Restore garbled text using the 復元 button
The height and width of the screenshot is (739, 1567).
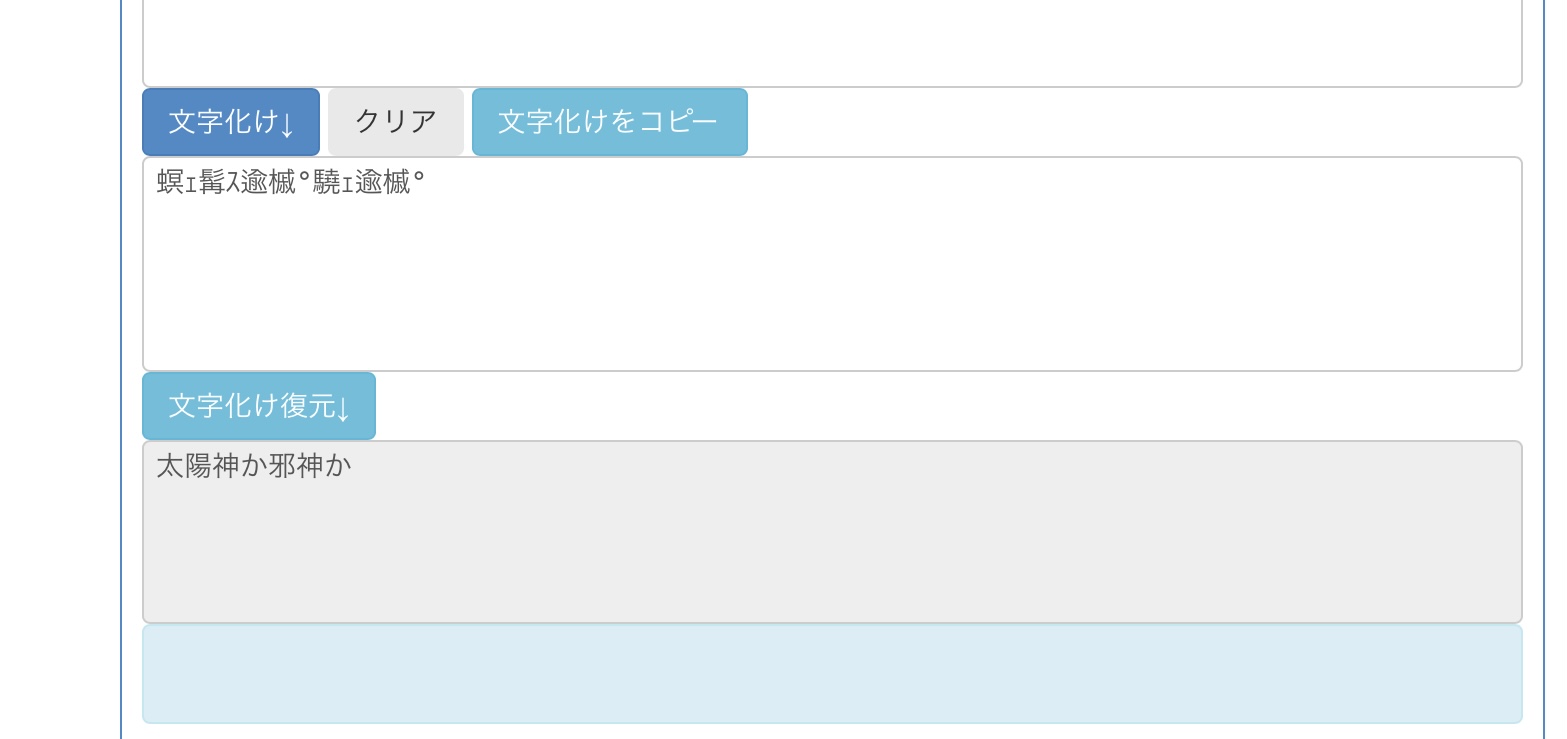(258, 406)
